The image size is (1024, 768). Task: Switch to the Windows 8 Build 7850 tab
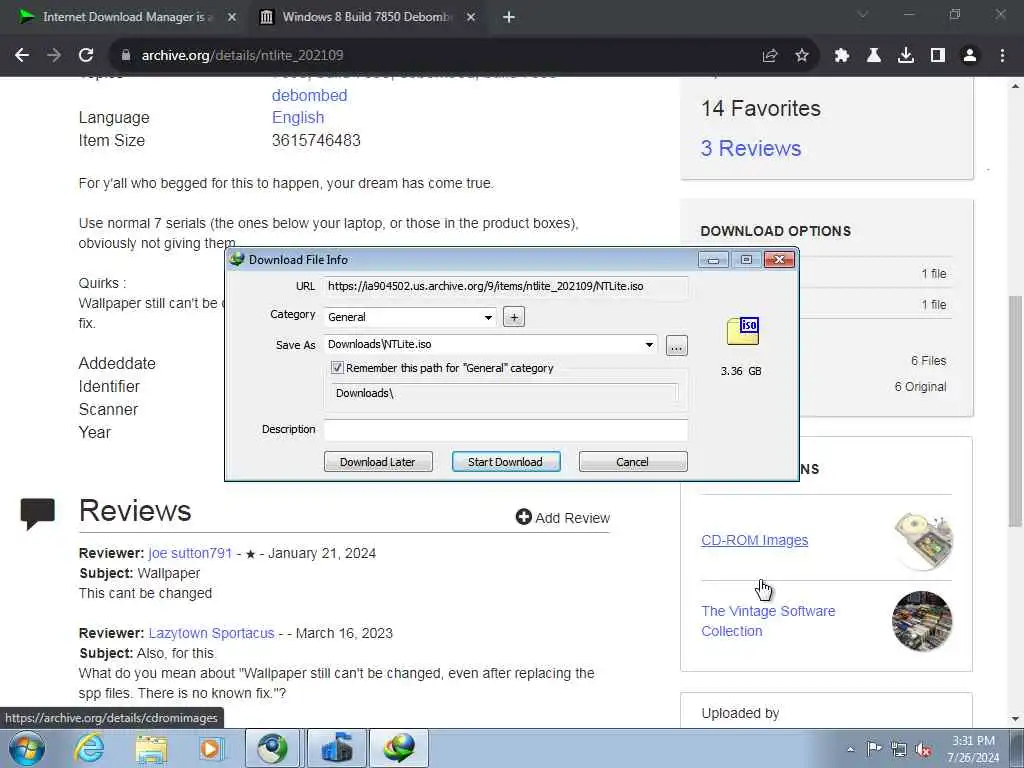[x=367, y=17]
